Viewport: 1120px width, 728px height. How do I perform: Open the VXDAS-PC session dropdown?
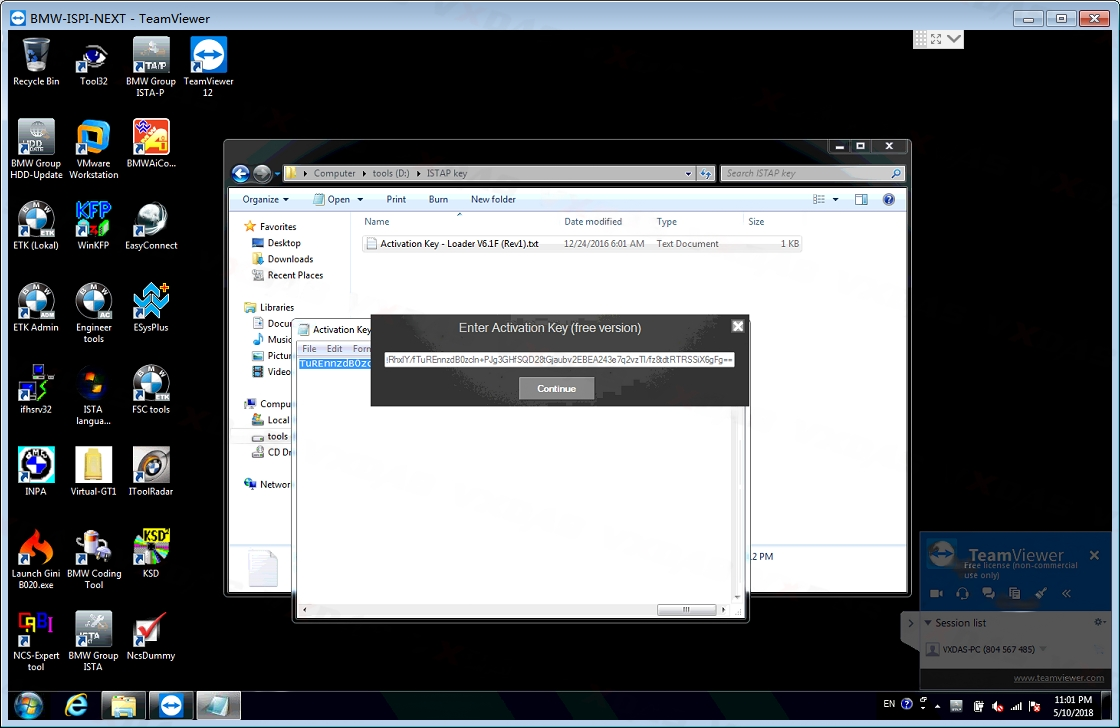1043,649
